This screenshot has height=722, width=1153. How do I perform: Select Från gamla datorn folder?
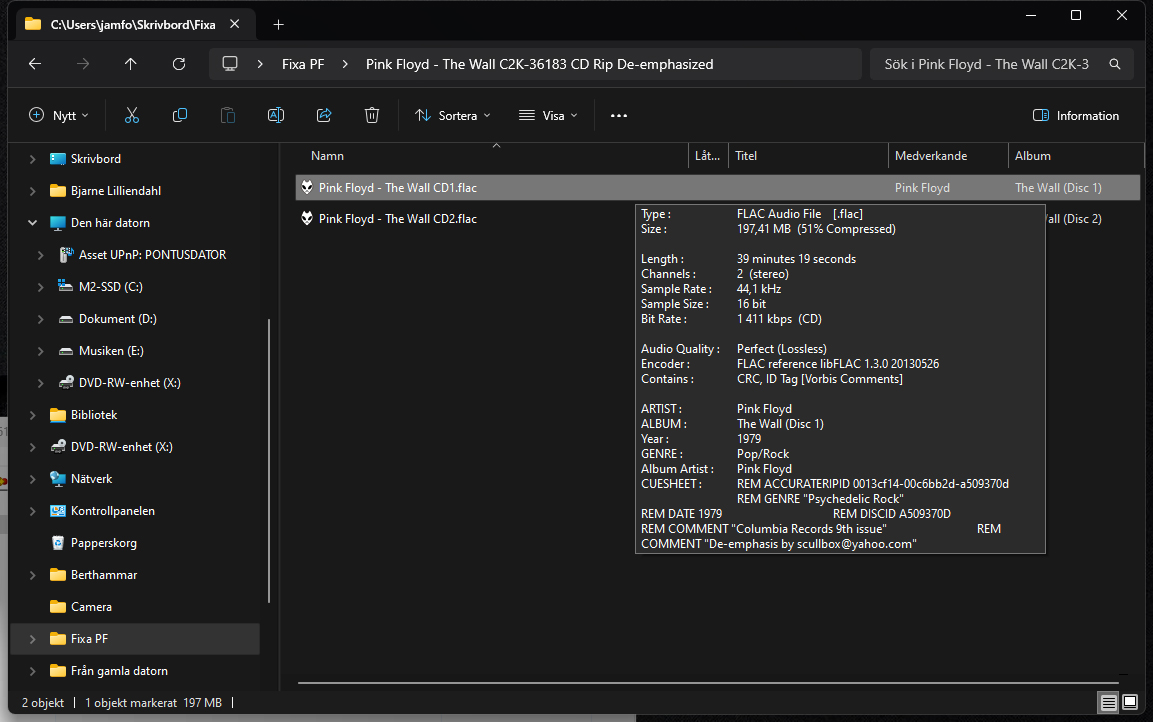coord(119,671)
